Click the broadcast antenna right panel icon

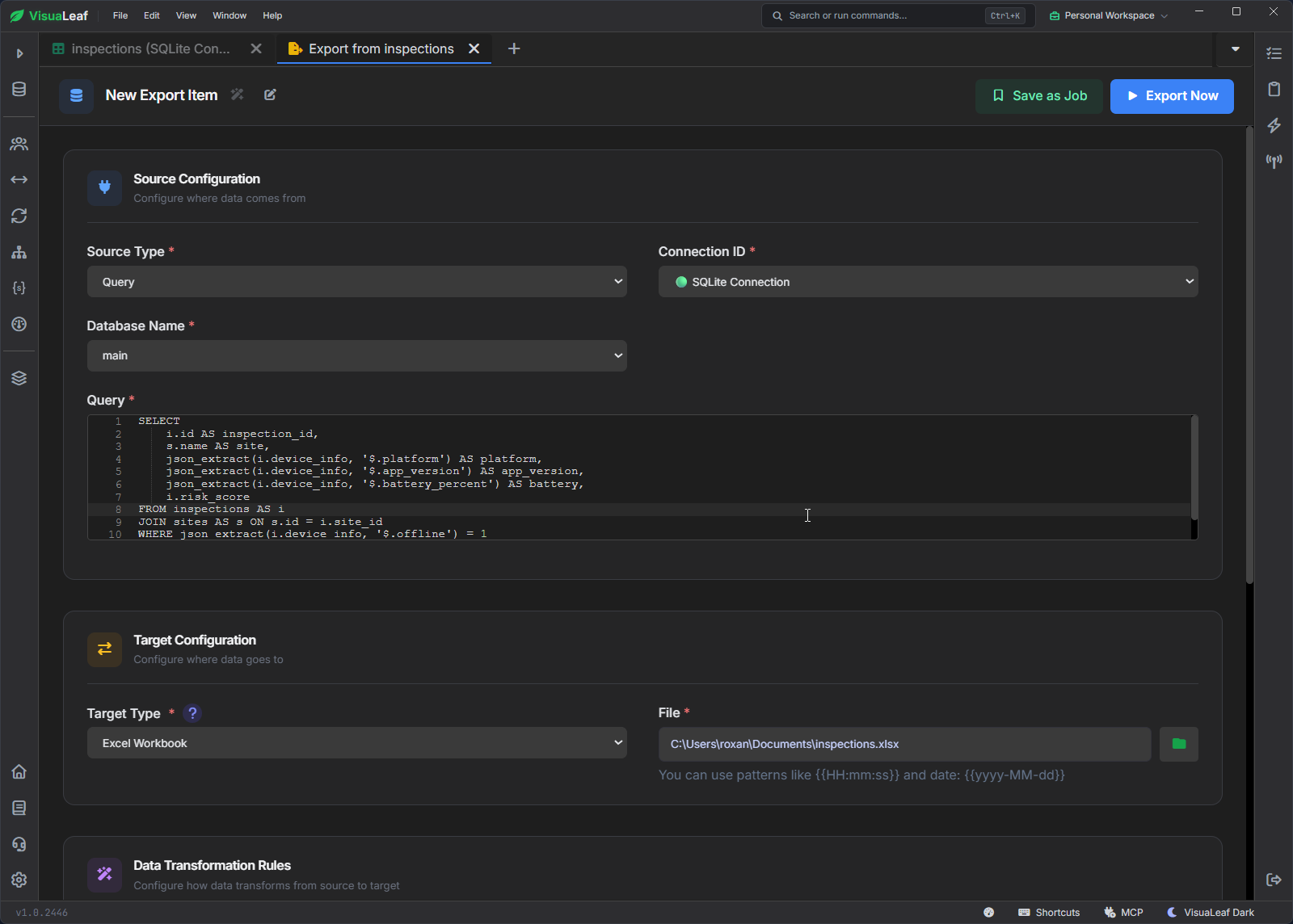pos(1274,162)
